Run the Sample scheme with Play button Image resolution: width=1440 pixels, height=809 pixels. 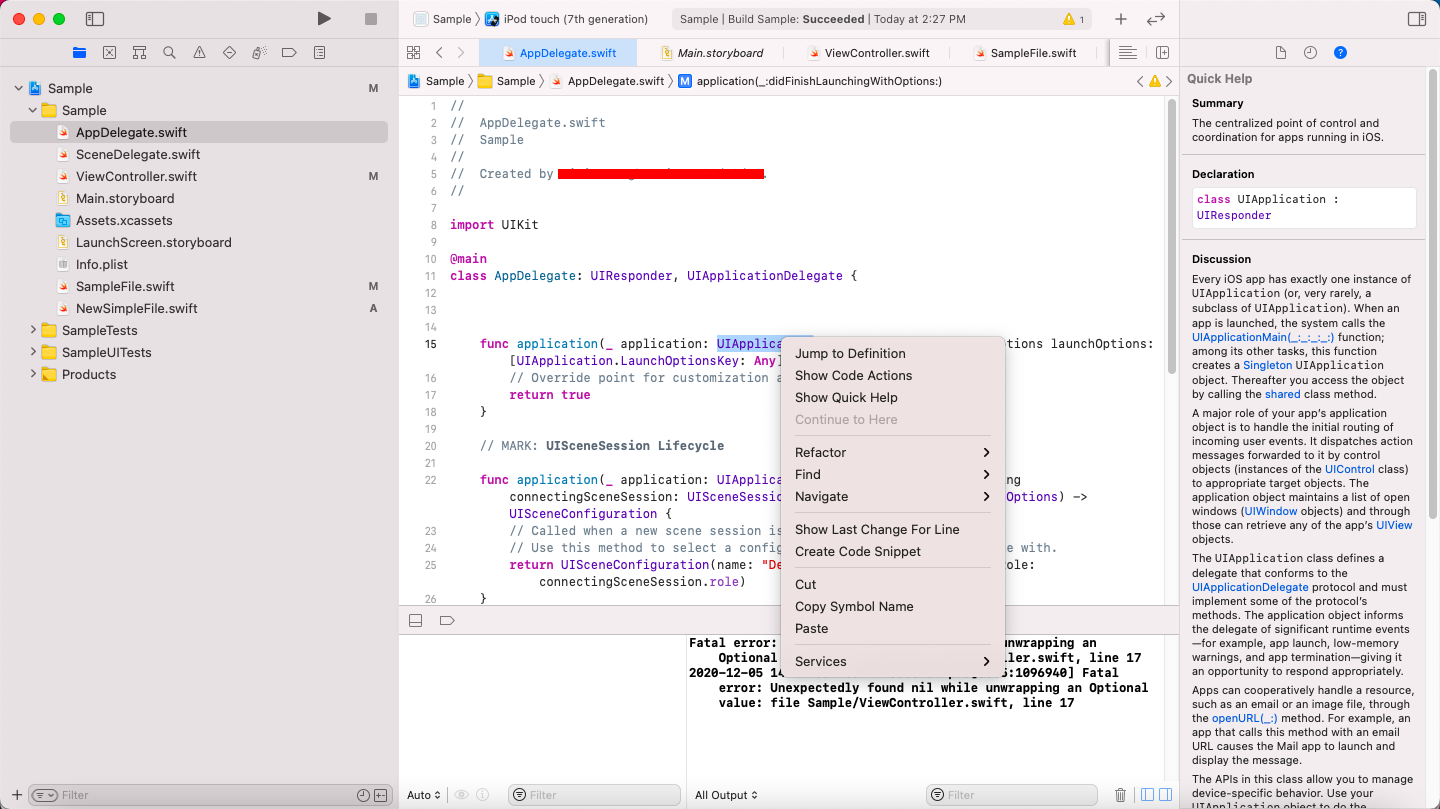[x=324, y=19]
